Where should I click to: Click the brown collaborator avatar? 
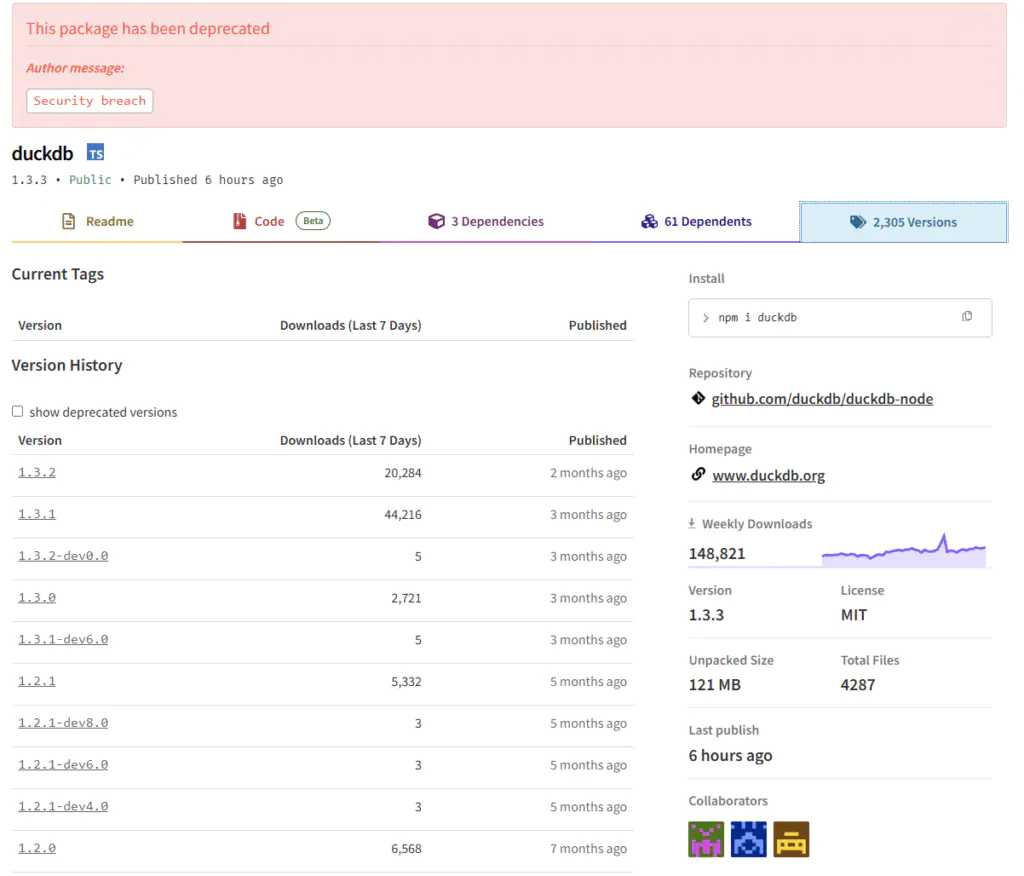coord(791,839)
